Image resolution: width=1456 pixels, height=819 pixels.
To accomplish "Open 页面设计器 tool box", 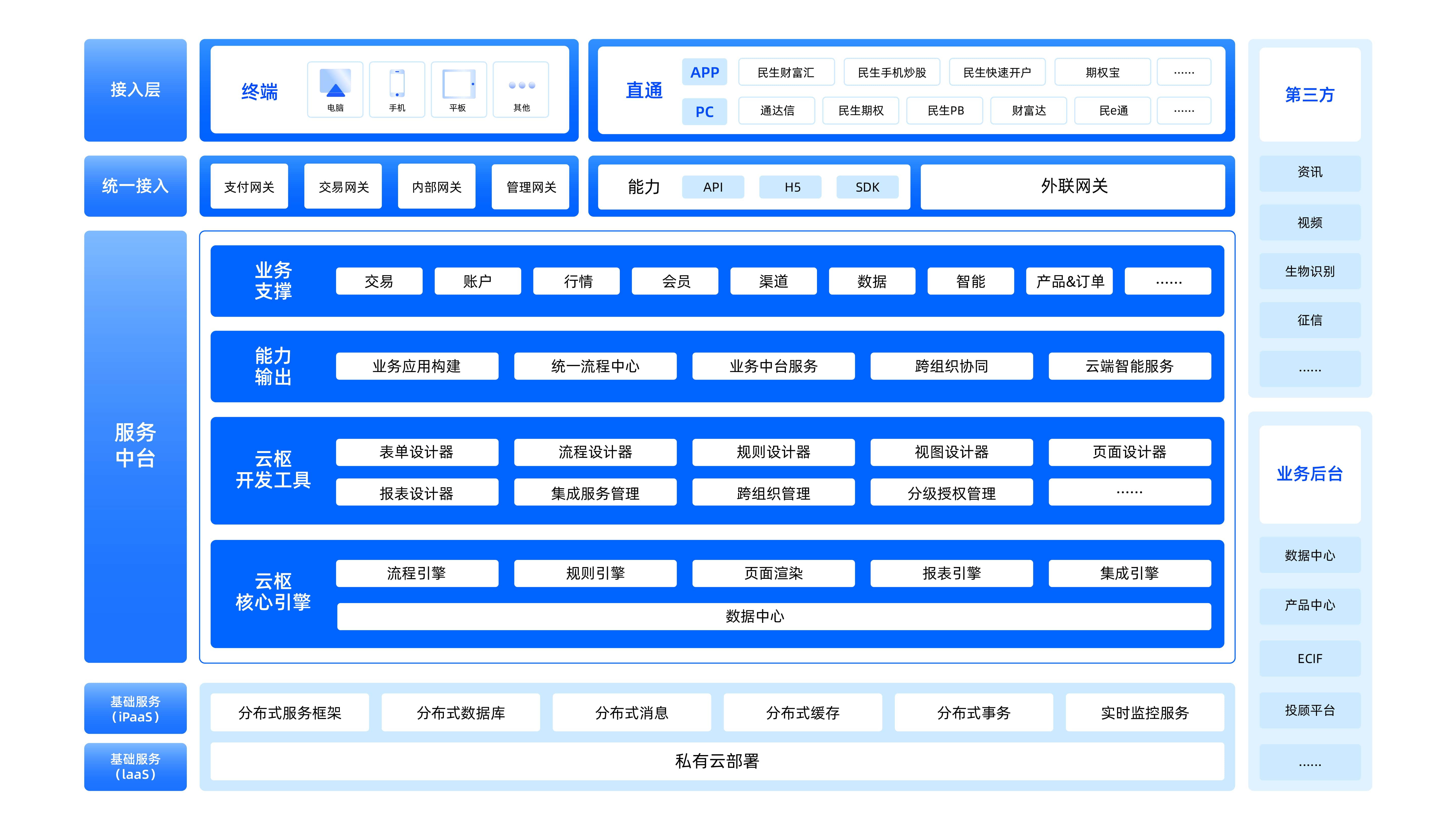I will click(1130, 452).
